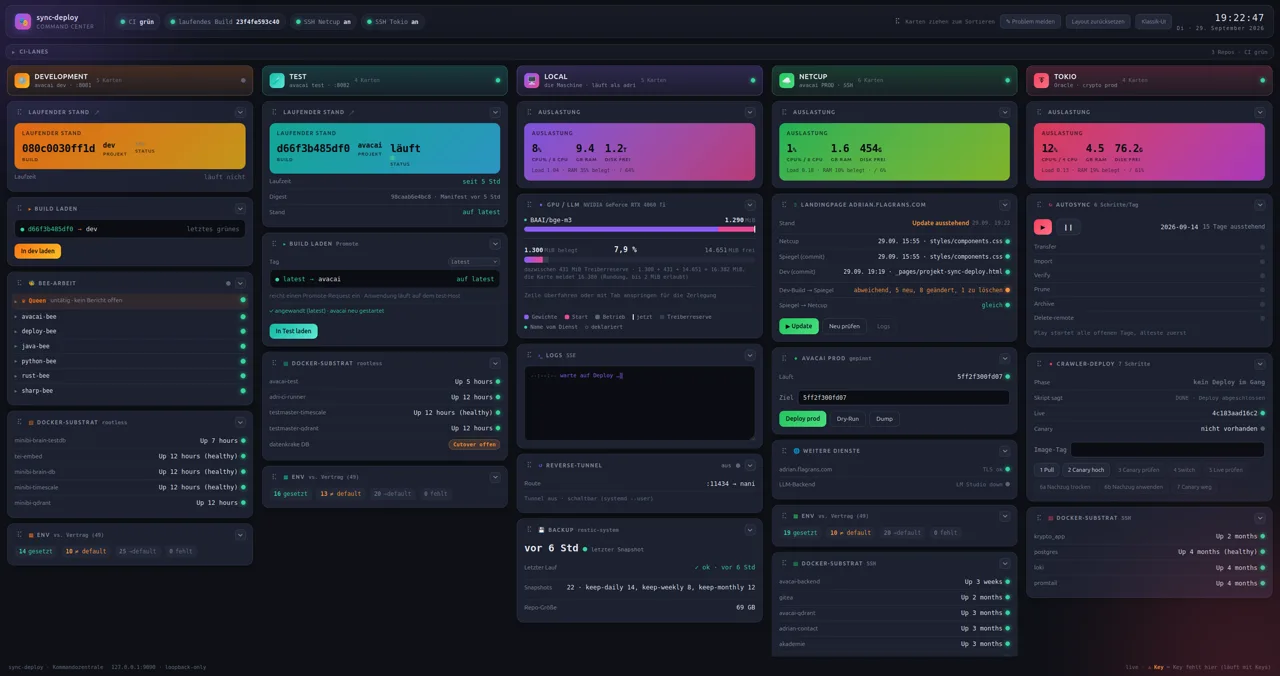Grab the drag handle of Avacai Prod card
Viewport: 1280px width, 676px height.
[785, 358]
